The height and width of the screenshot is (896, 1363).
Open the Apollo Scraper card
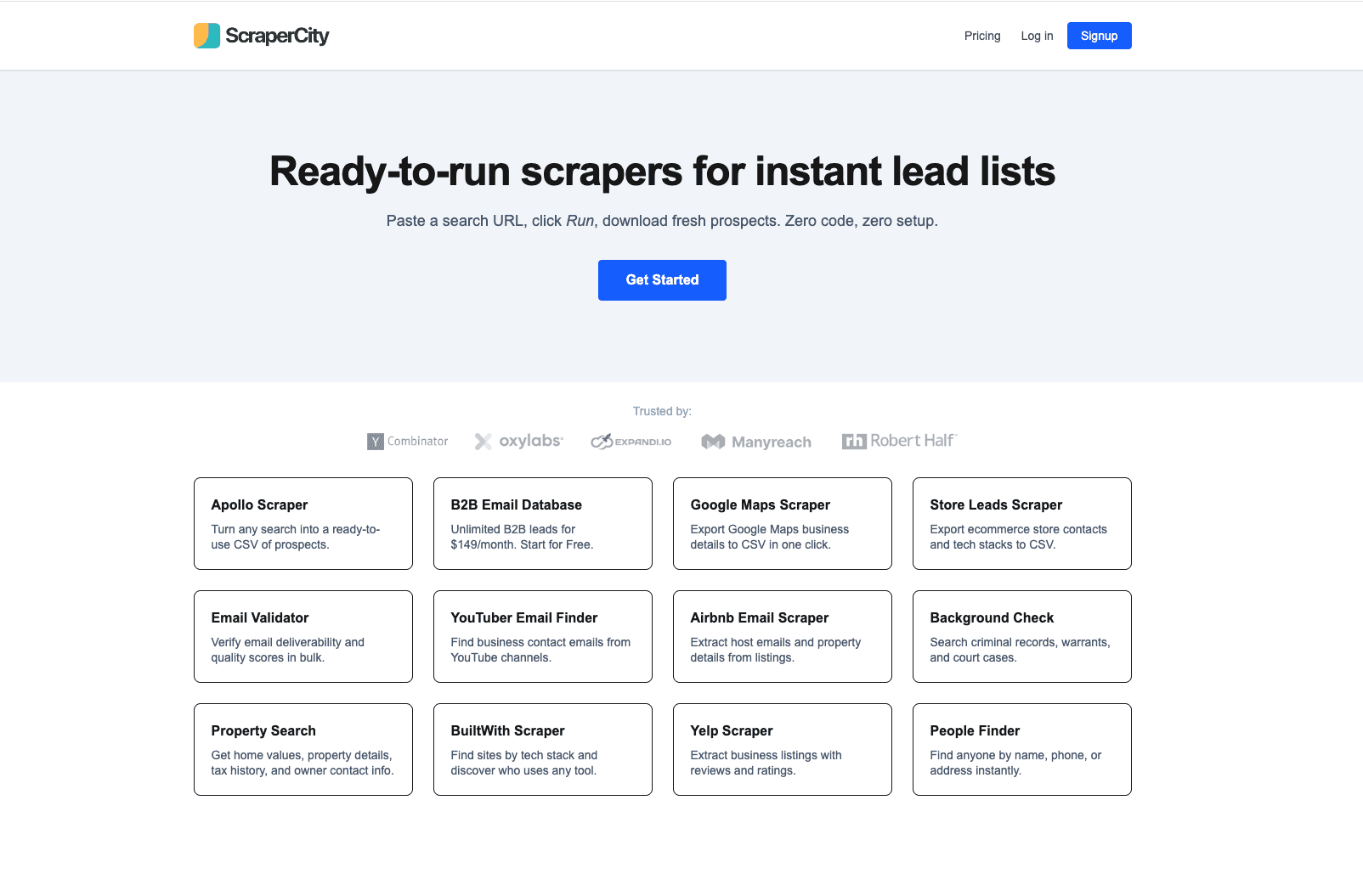pyautogui.click(x=303, y=523)
